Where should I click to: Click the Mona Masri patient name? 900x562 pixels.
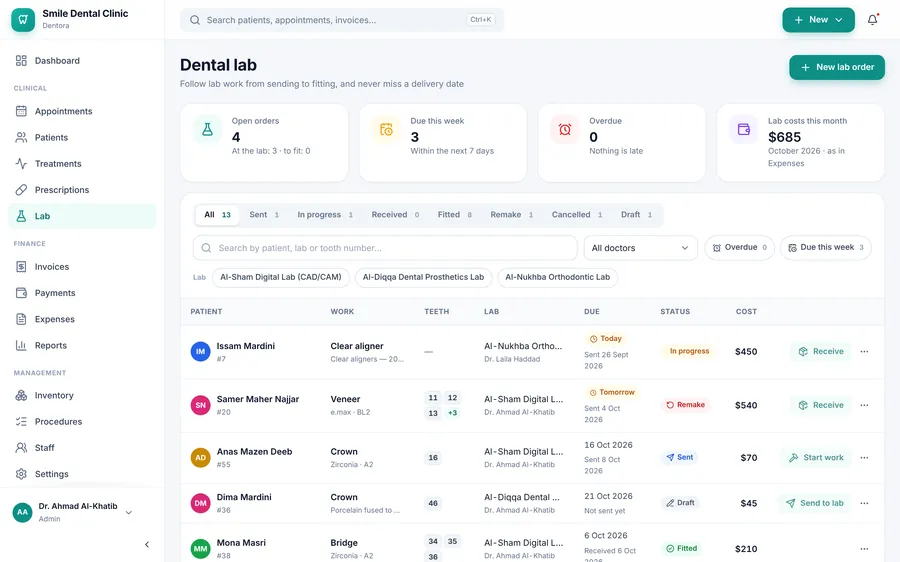click(x=241, y=542)
